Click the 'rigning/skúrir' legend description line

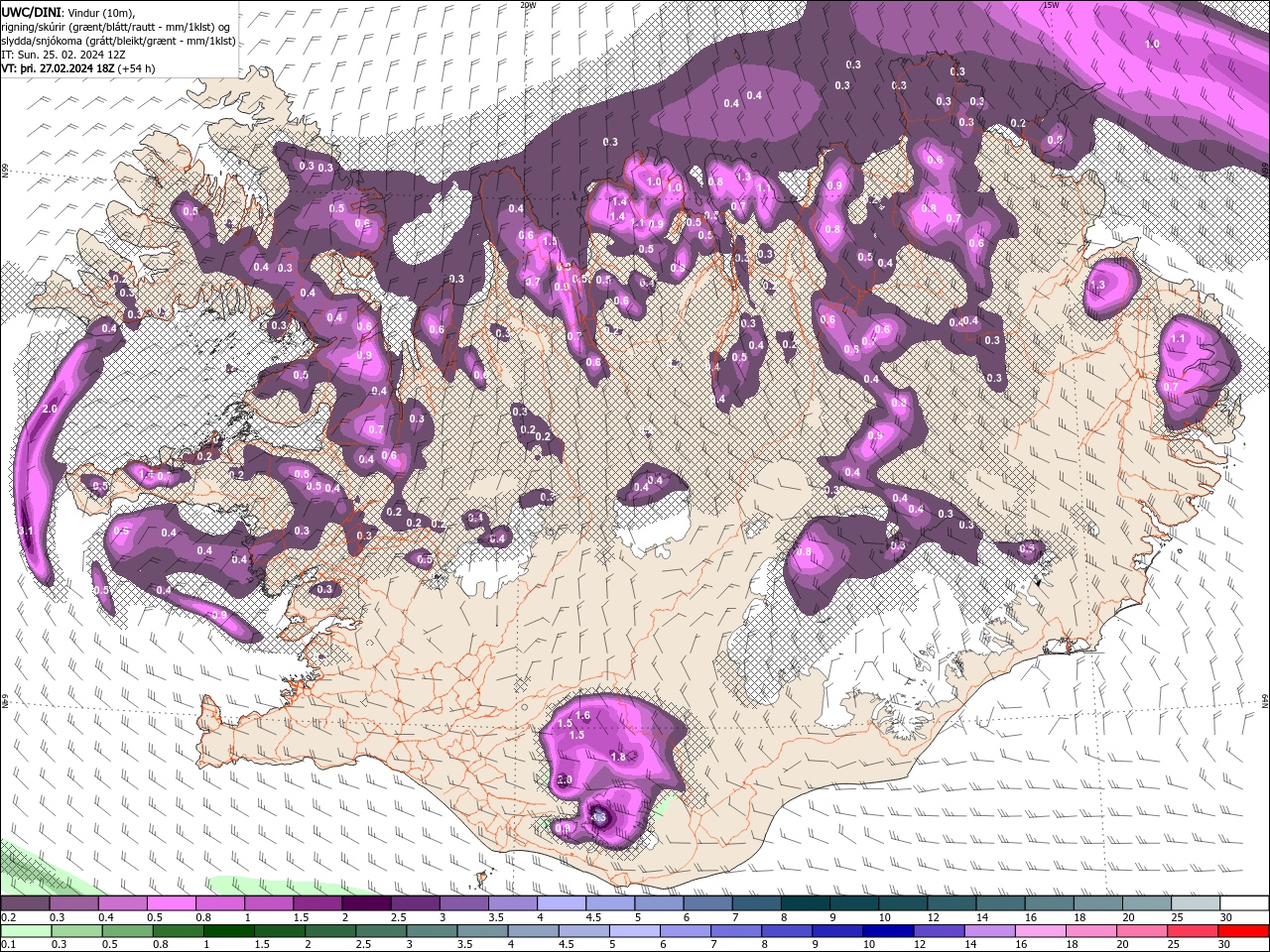pyautogui.click(x=115, y=27)
